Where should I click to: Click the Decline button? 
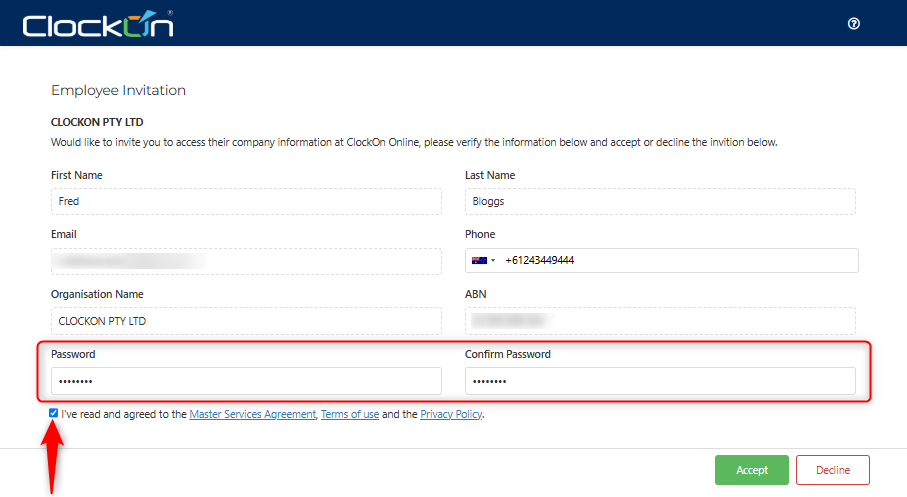tap(833, 470)
